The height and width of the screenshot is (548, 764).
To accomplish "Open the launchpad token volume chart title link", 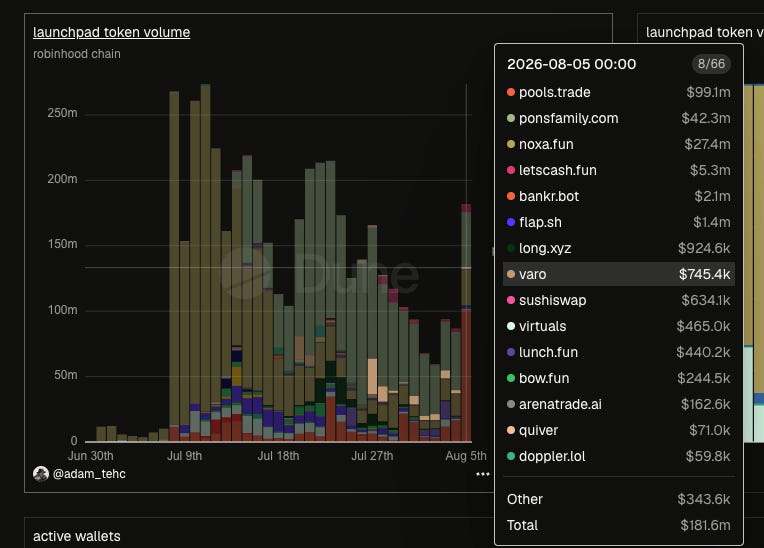I will coord(112,32).
